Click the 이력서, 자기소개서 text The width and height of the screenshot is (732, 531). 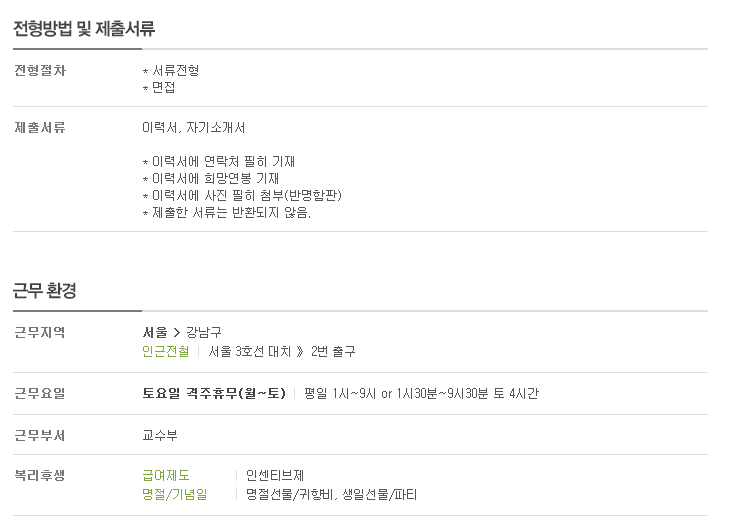(194, 127)
